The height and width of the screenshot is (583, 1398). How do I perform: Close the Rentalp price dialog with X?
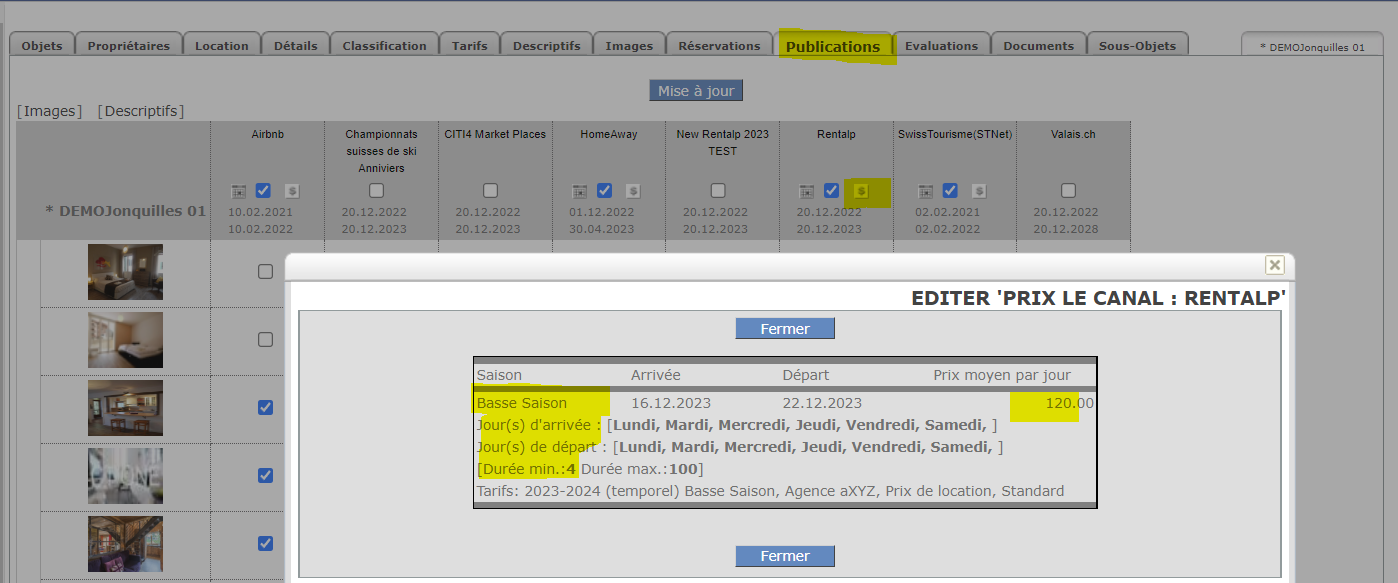point(1274,265)
